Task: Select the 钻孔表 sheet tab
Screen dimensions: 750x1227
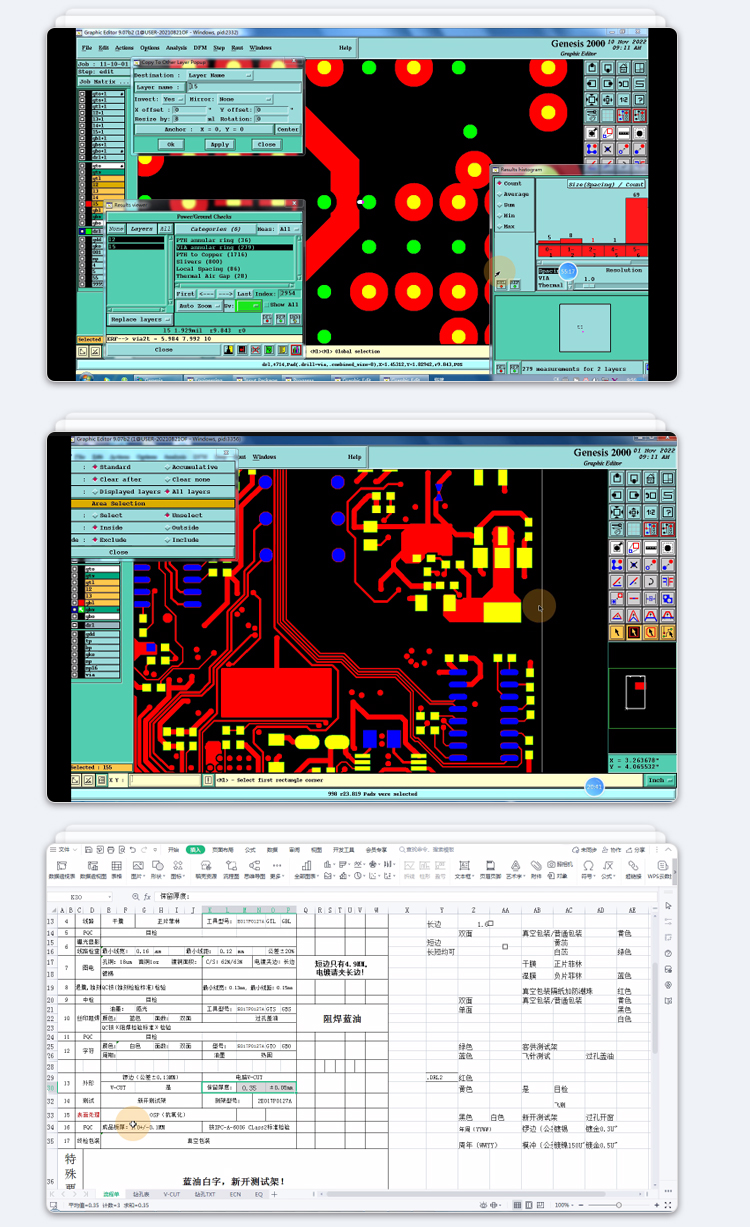Action: 141,1194
